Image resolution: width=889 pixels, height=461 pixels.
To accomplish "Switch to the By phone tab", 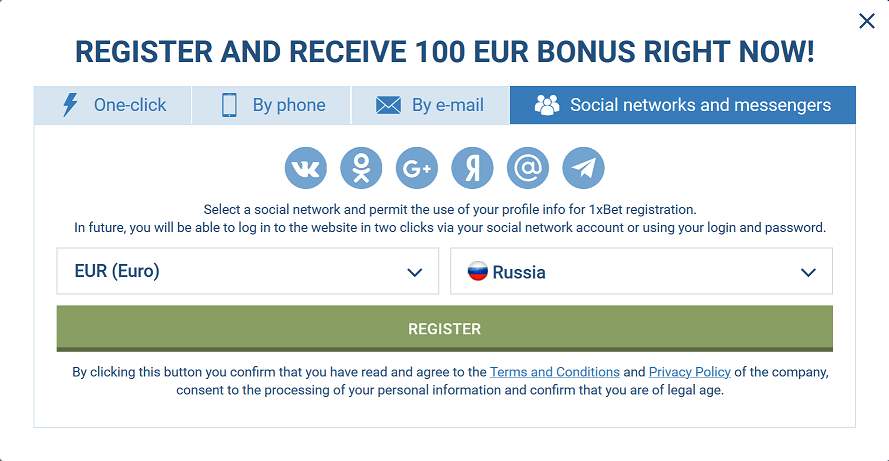I will point(271,105).
